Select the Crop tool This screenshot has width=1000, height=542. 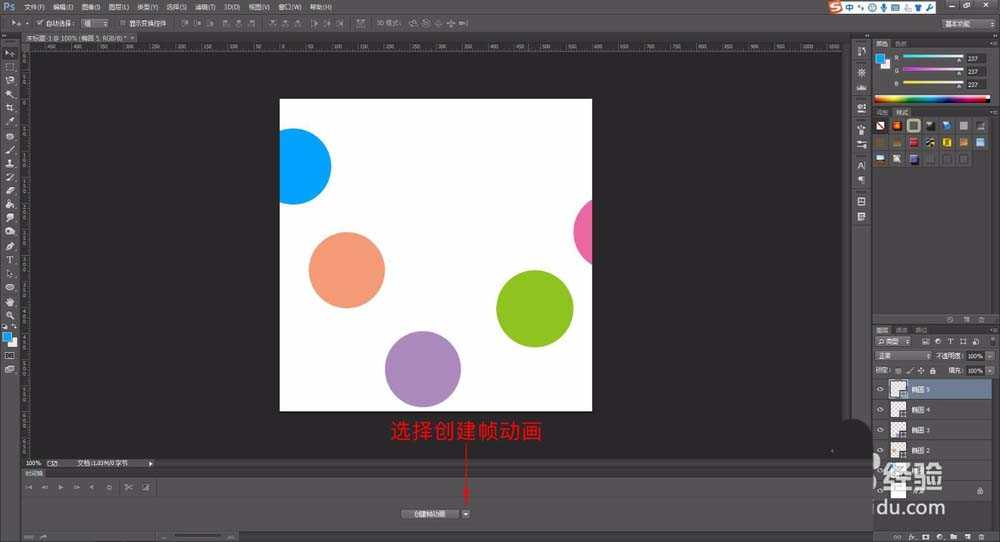click(10, 107)
